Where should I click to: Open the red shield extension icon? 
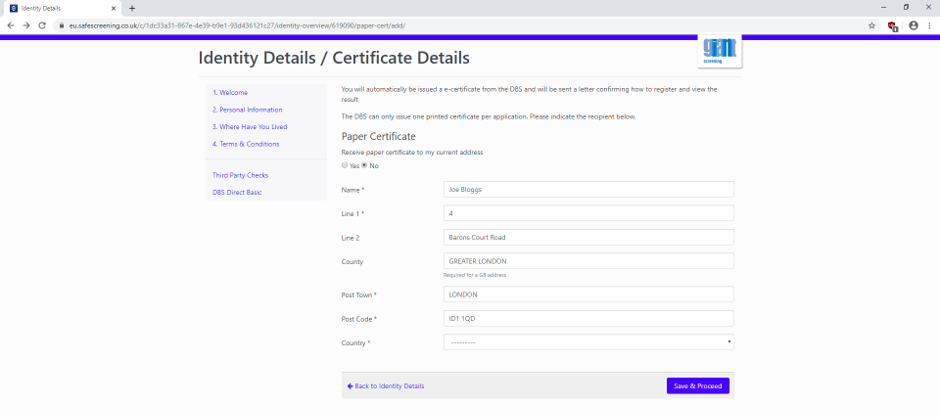tap(893, 26)
